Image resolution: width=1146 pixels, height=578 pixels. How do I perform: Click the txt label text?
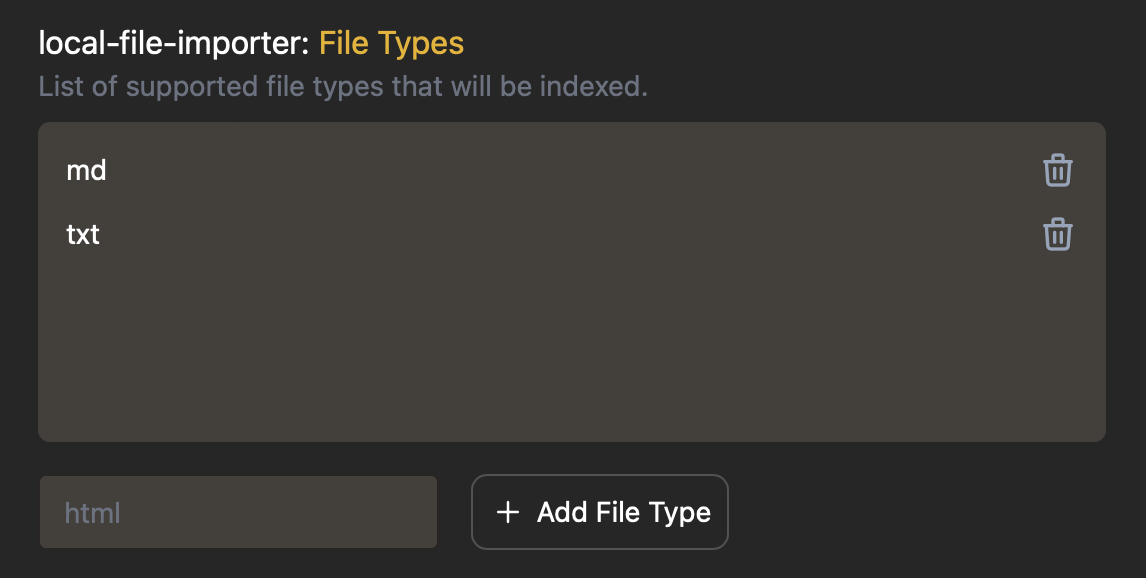[84, 234]
